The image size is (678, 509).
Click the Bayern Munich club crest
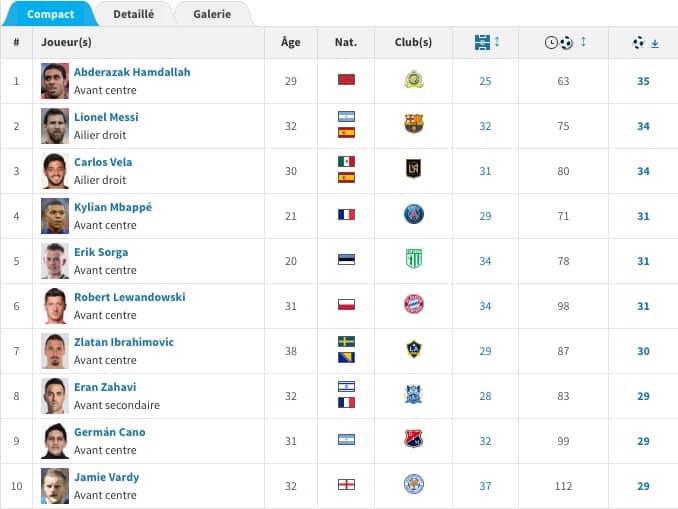pos(413,304)
